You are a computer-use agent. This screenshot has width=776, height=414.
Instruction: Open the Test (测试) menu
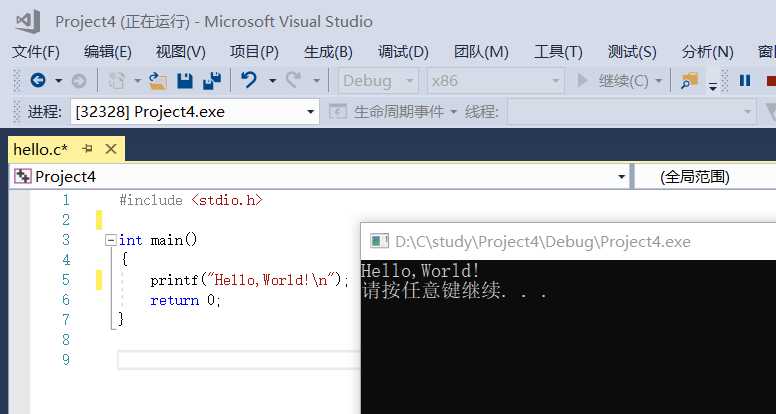coord(632,52)
